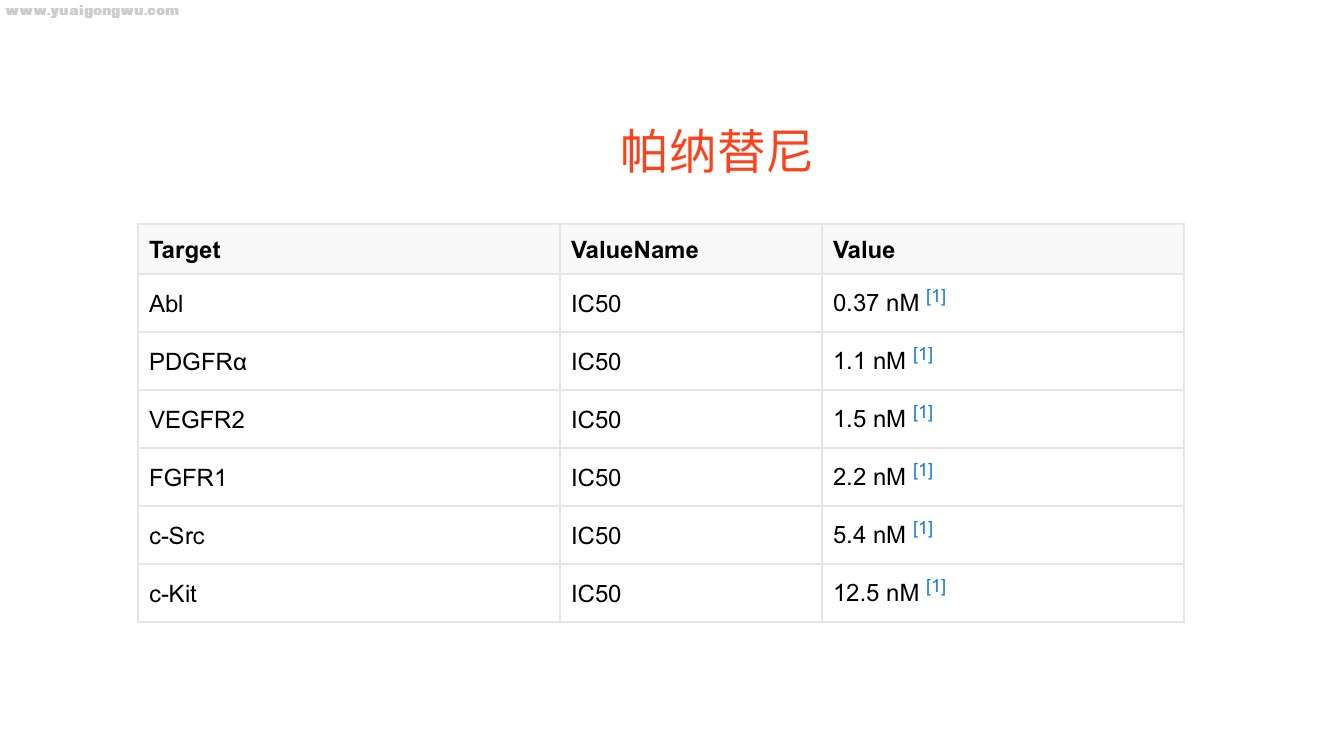Click the [1] reference link beside 0.37 nM
This screenshot has width=1342, height=742.
pos(935,297)
